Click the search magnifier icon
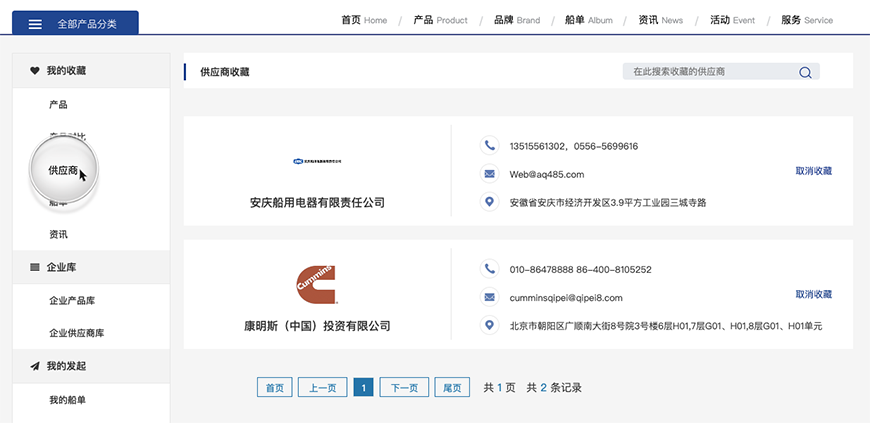This screenshot has height=423, width=870. point(805,72)
